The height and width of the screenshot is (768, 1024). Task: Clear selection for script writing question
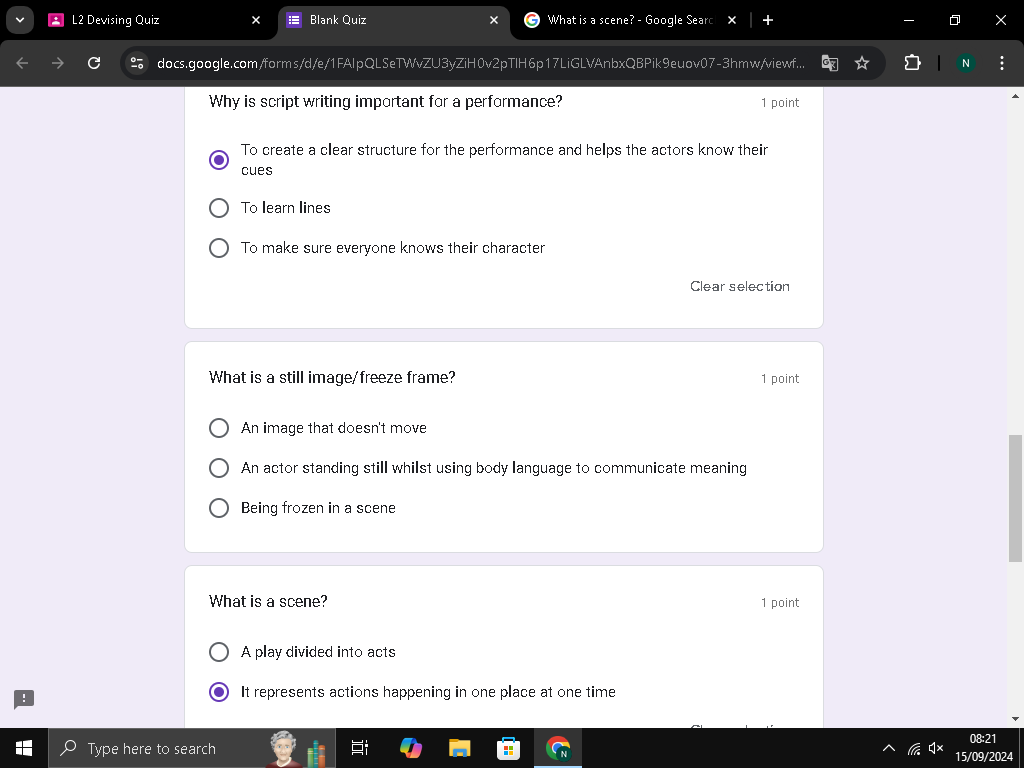740,286
